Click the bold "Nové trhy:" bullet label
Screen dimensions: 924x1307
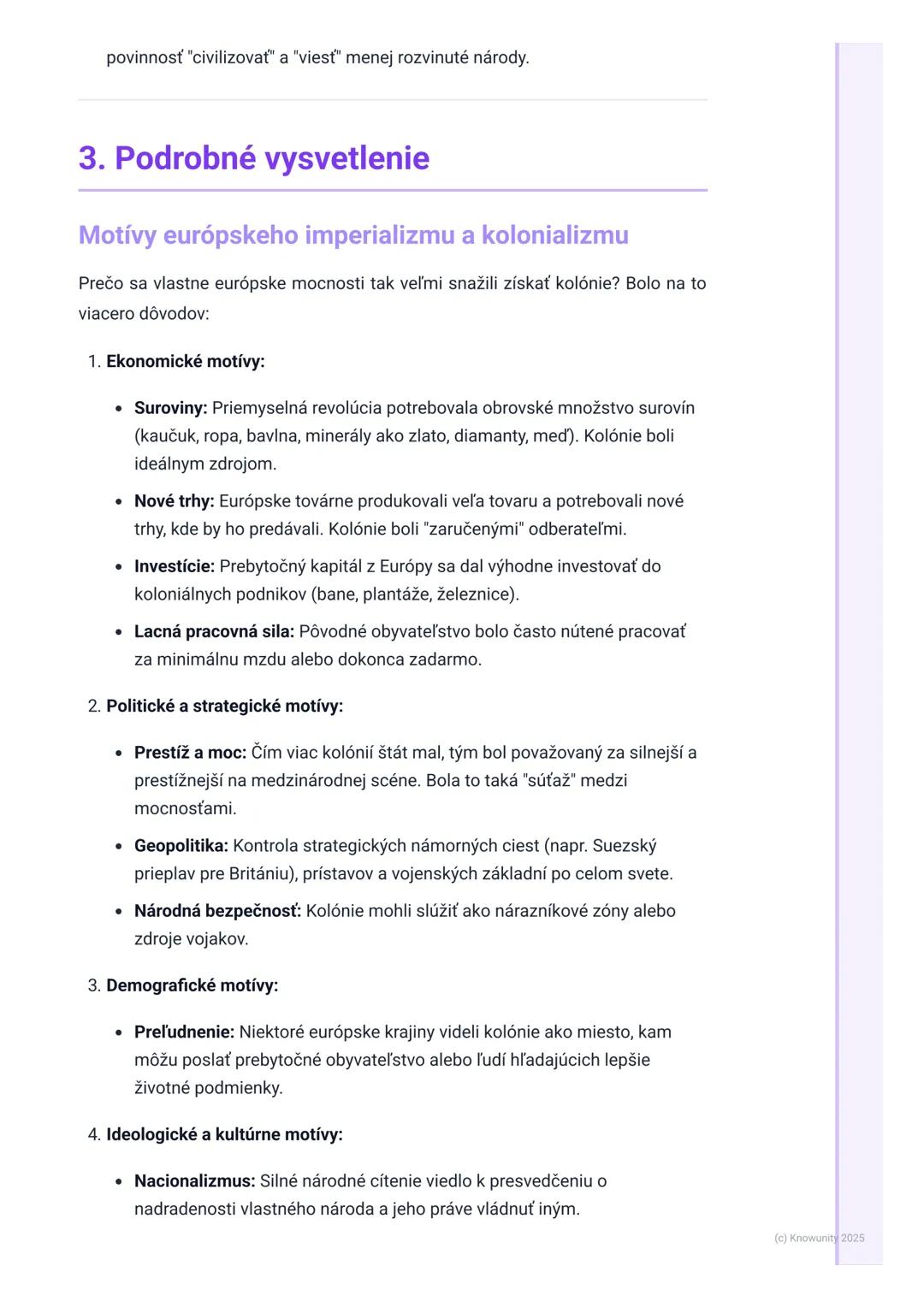pyautogui.click(x=174, y=501)
